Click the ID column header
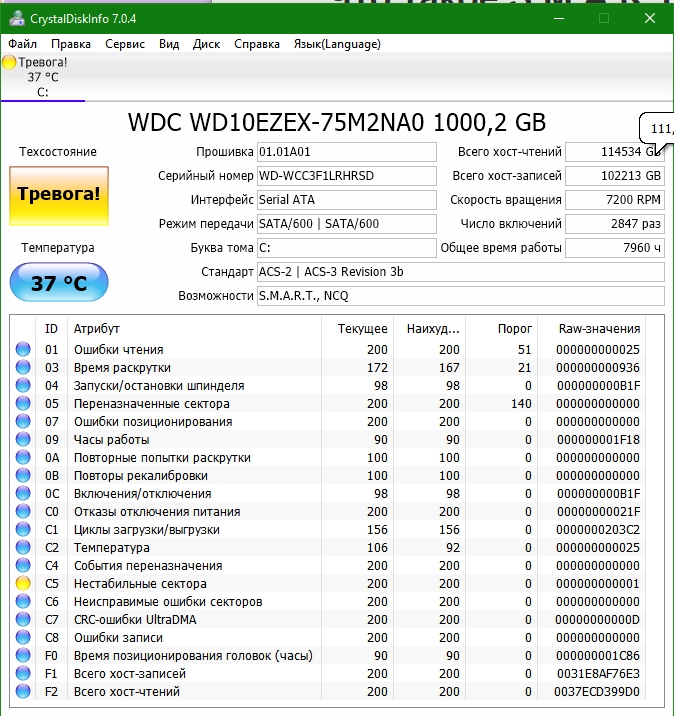Screen dimensions: 674x716 52,329
